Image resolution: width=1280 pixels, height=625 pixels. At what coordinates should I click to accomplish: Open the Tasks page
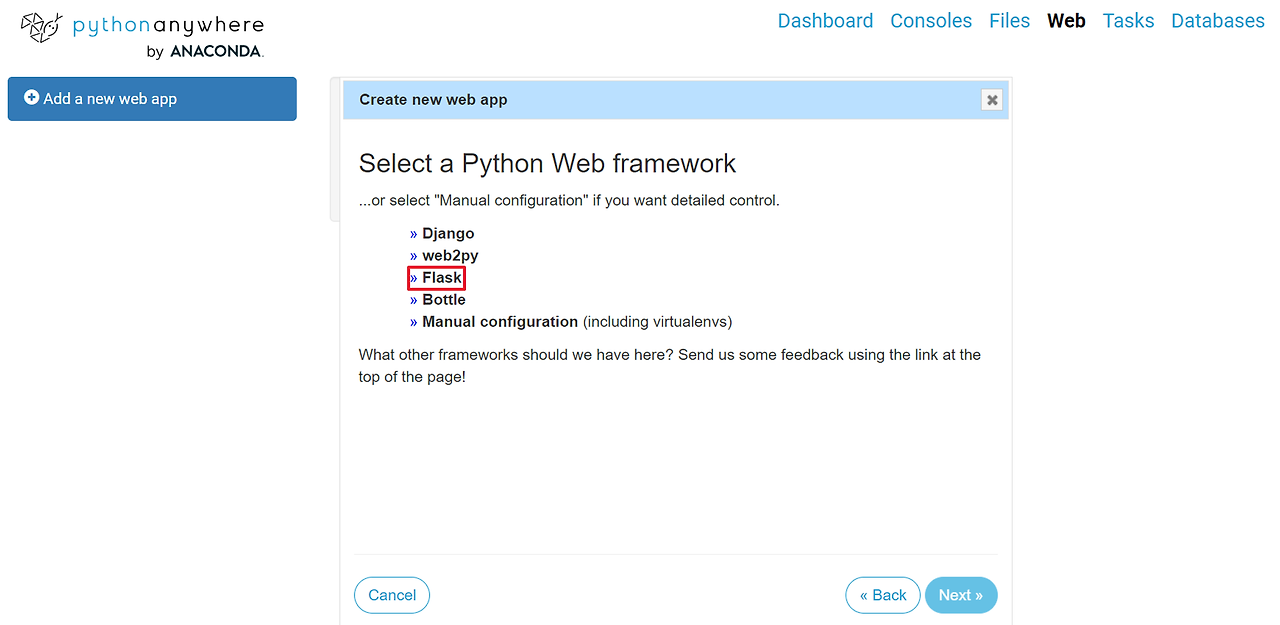[x=1128, y=21]
